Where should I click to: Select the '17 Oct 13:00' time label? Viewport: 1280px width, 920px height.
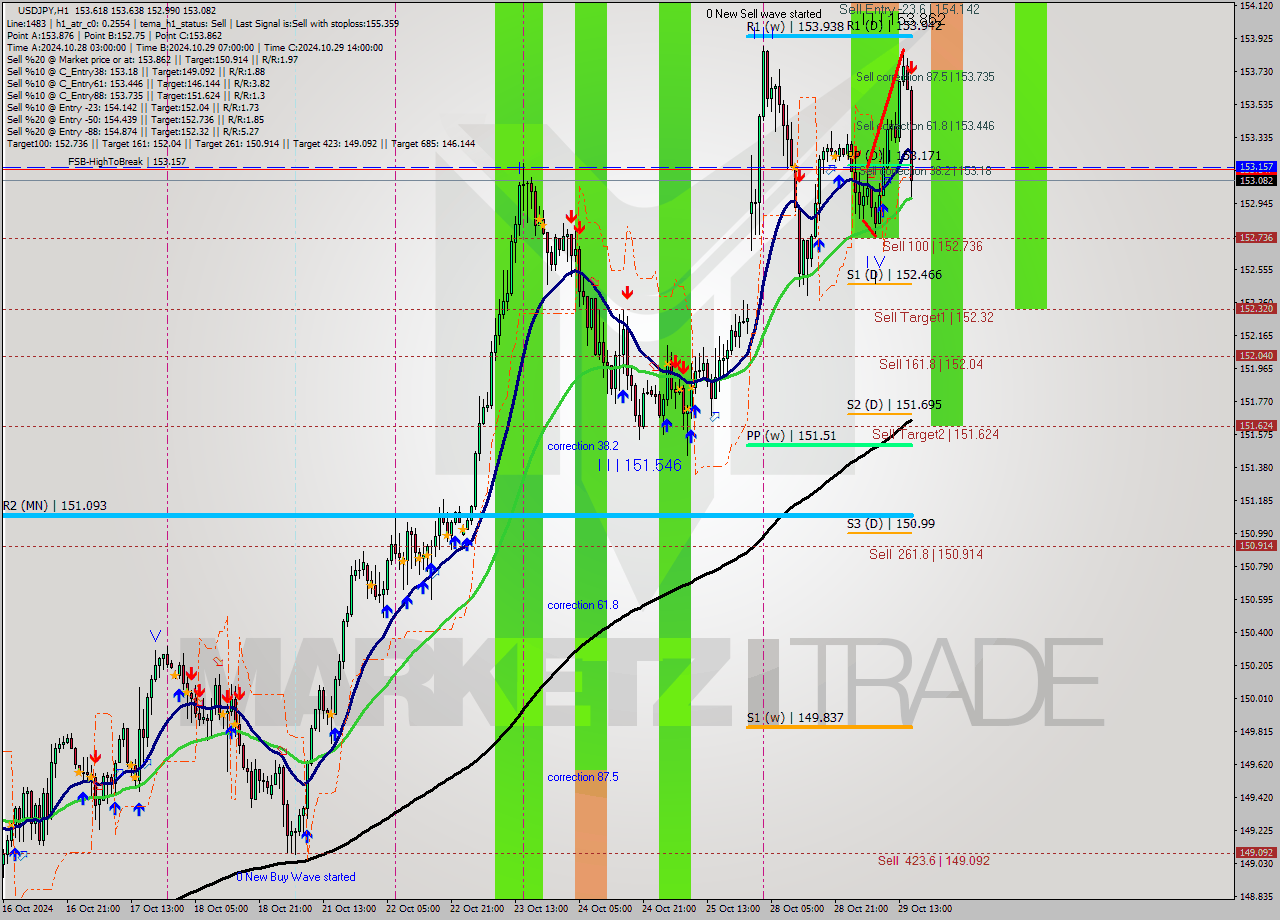pos(156,909)
